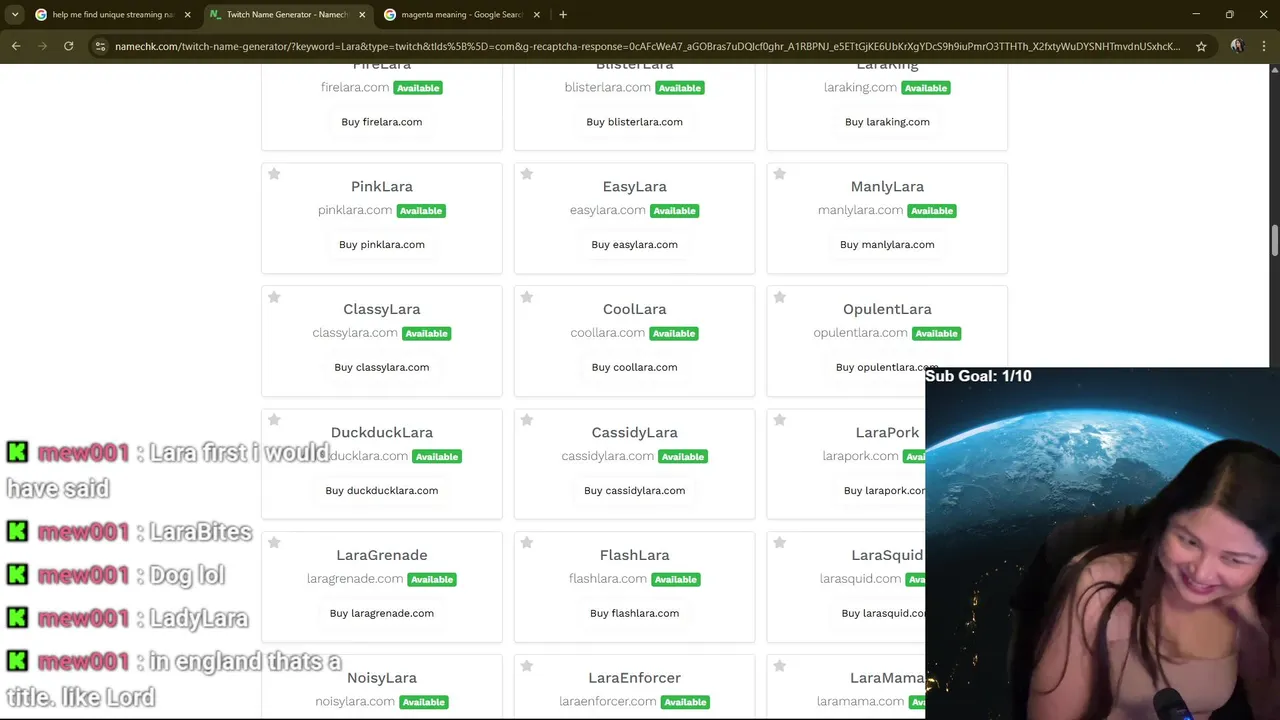Click the star icon on LaraMama card
Image resolution: width=1280 pixels, height=720 pixels.
click(780, 666)
